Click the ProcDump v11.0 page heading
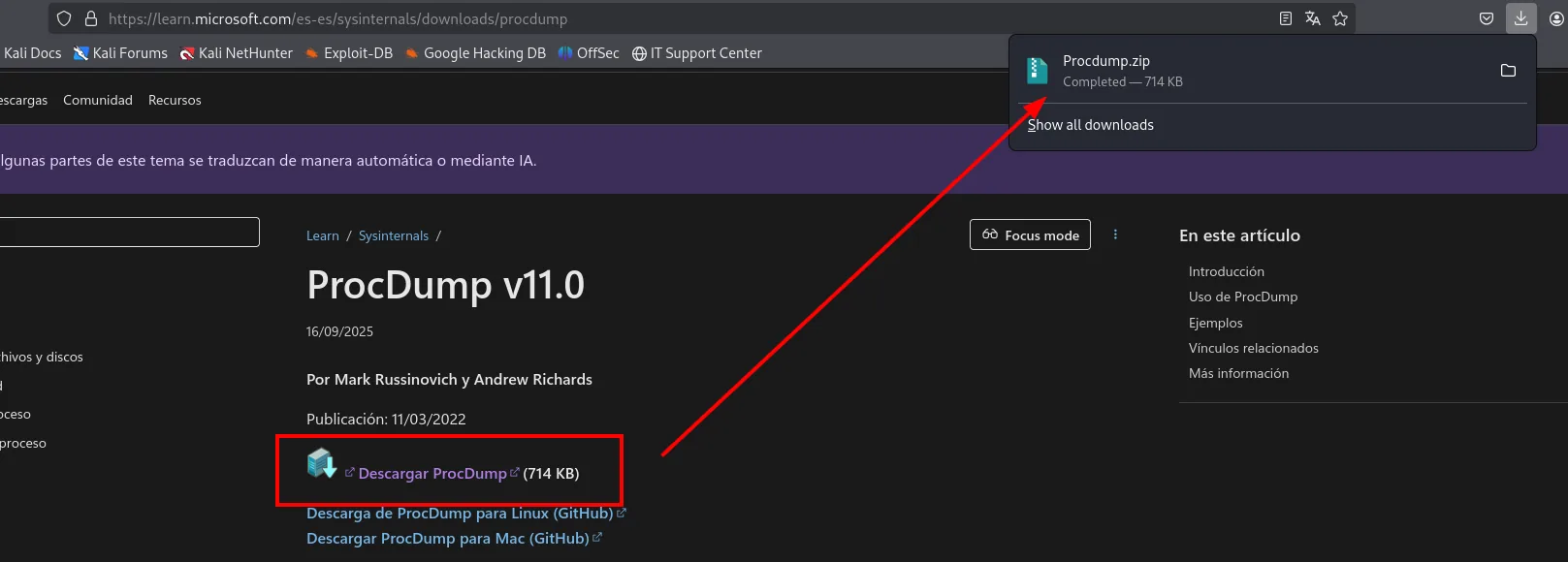 click(446, 285)
